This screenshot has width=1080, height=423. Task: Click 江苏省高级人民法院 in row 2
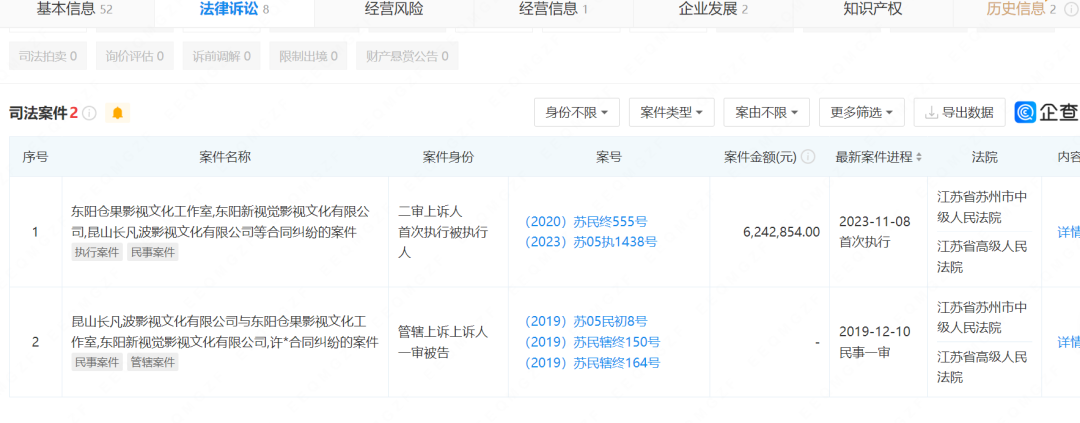point(983,367)
